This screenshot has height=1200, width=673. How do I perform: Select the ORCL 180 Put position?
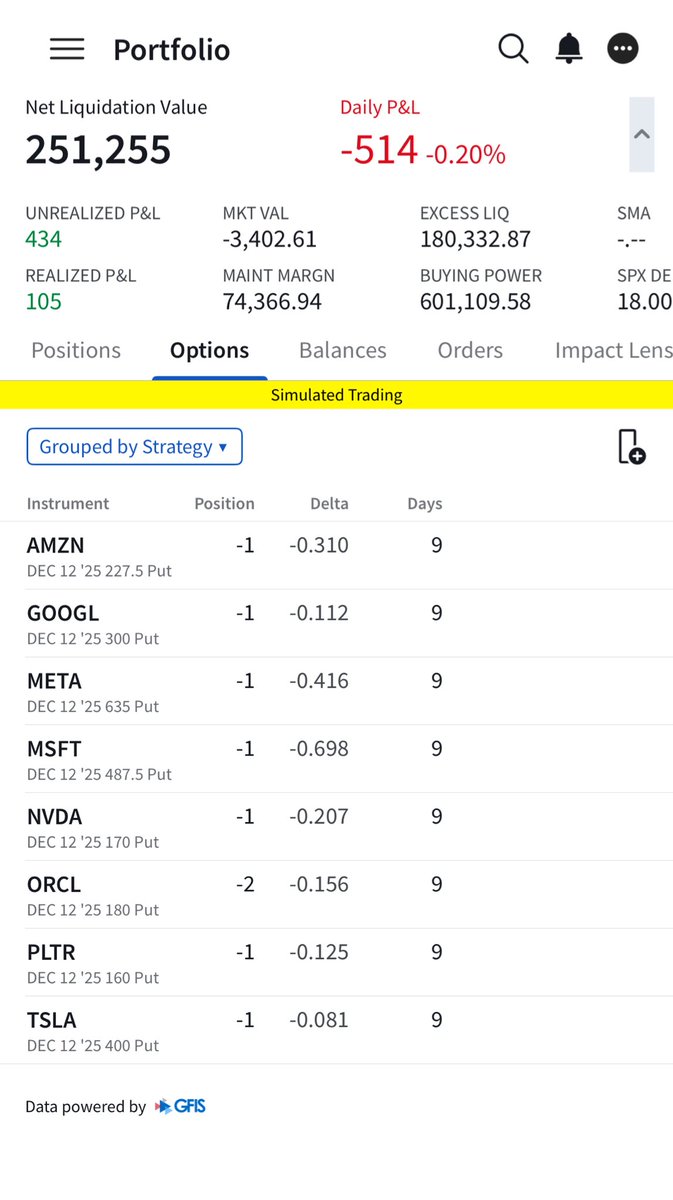point(336,895)
